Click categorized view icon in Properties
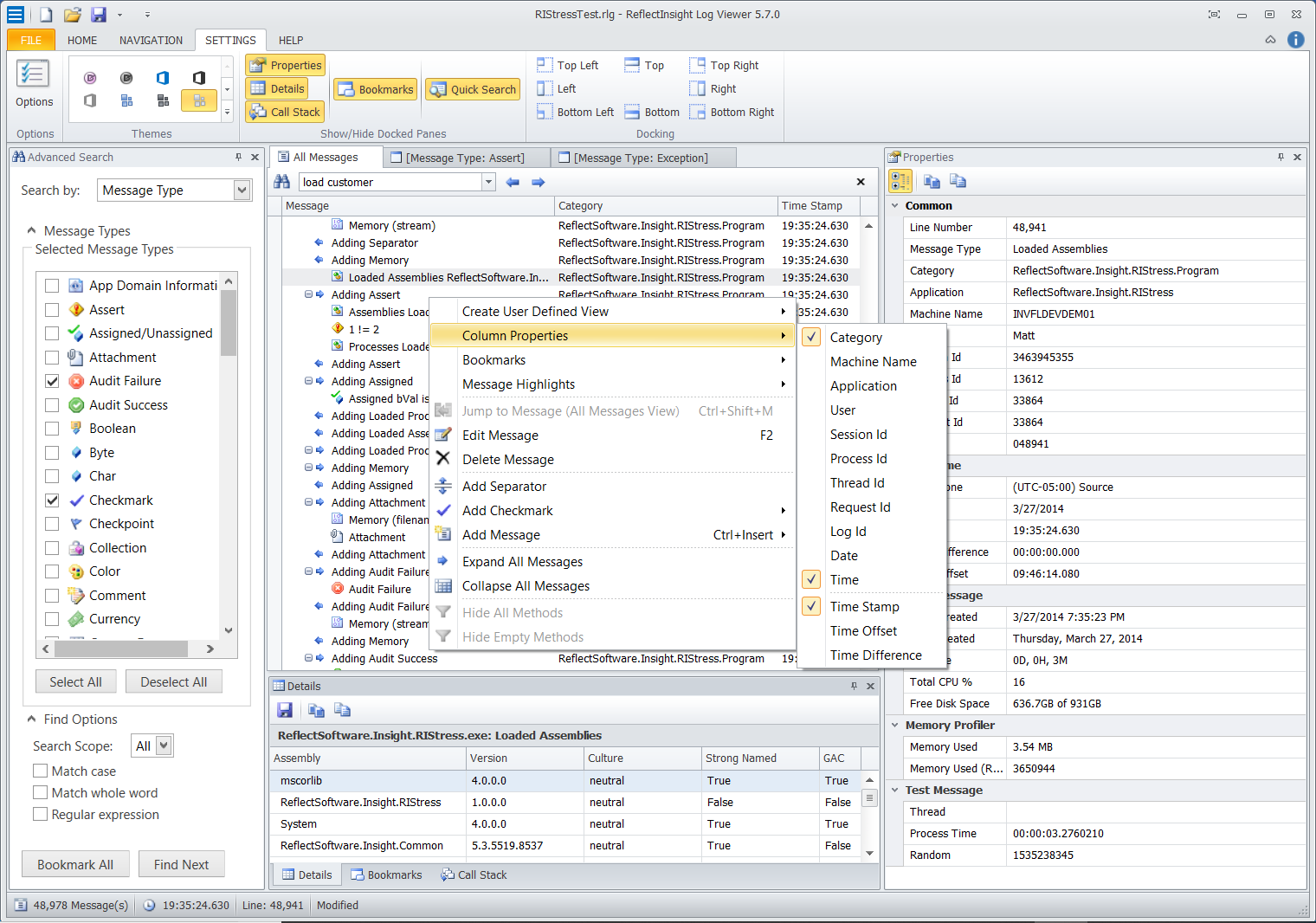 click(900, 181)
